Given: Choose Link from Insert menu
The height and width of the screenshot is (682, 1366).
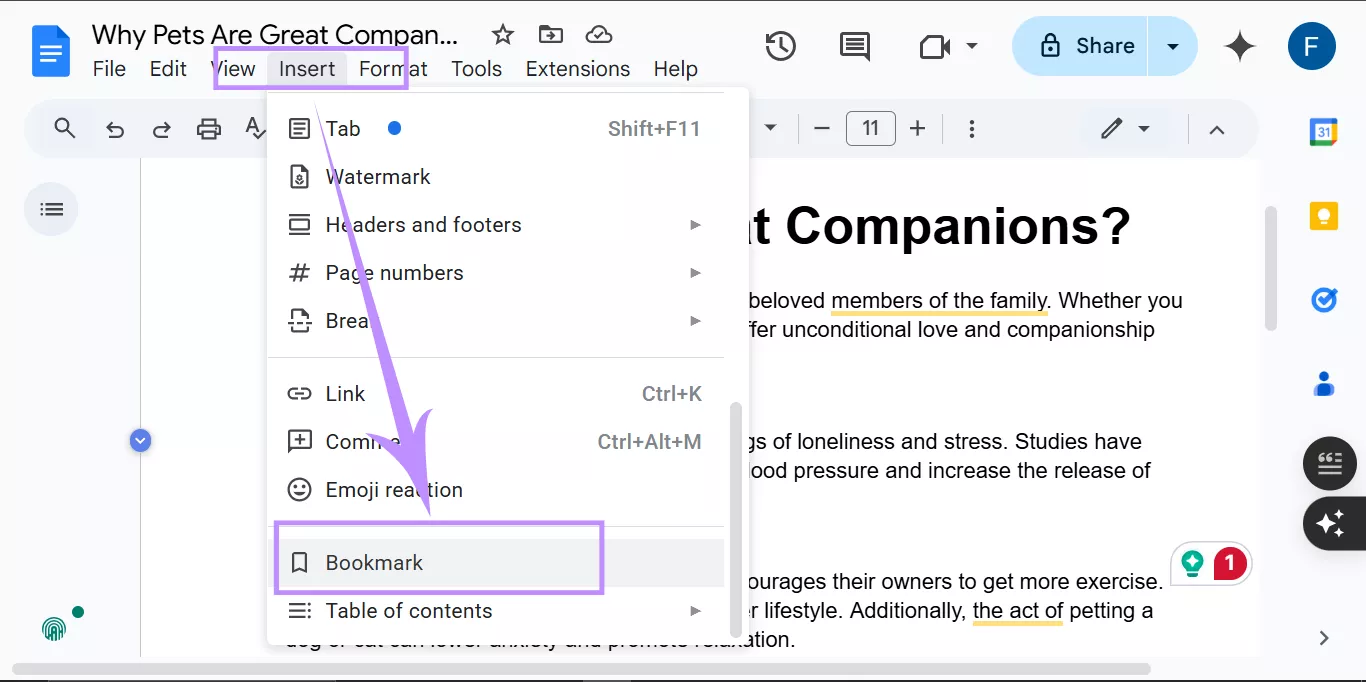Looking at the screenshot, I should tap(496, 394).
